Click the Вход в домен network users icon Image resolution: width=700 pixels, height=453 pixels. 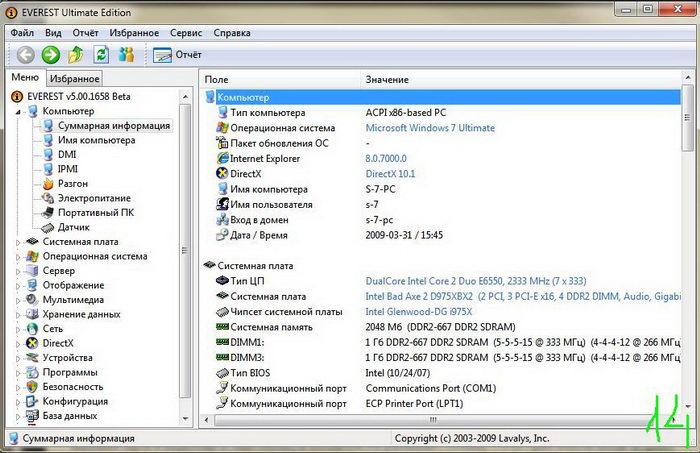(x=222, y=220)
